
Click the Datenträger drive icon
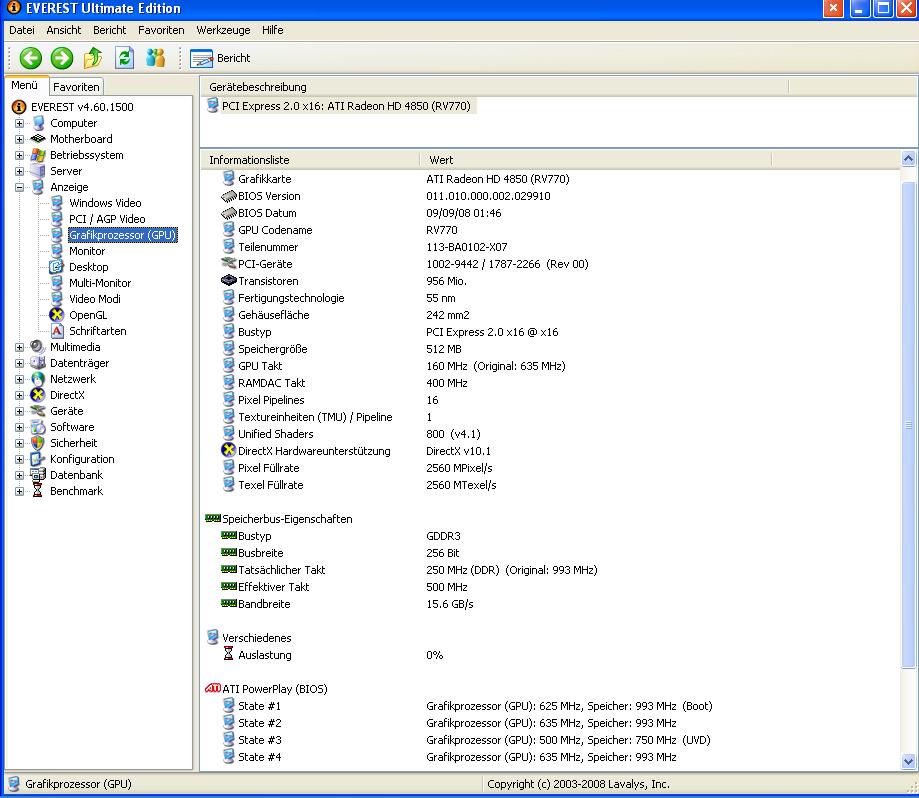[x=38, y=363]
